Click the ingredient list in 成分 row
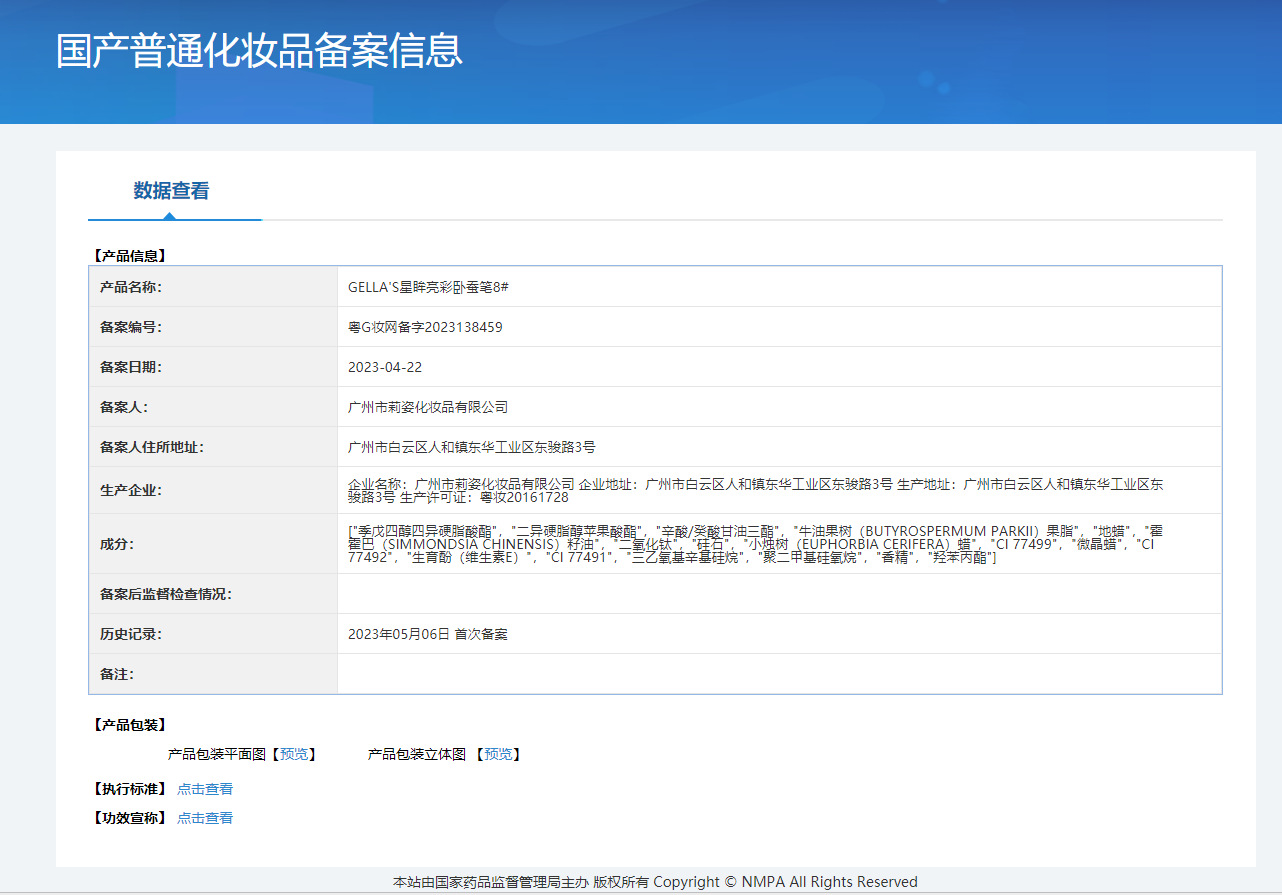The image size is (1282, 895). [x=755, y=544]
